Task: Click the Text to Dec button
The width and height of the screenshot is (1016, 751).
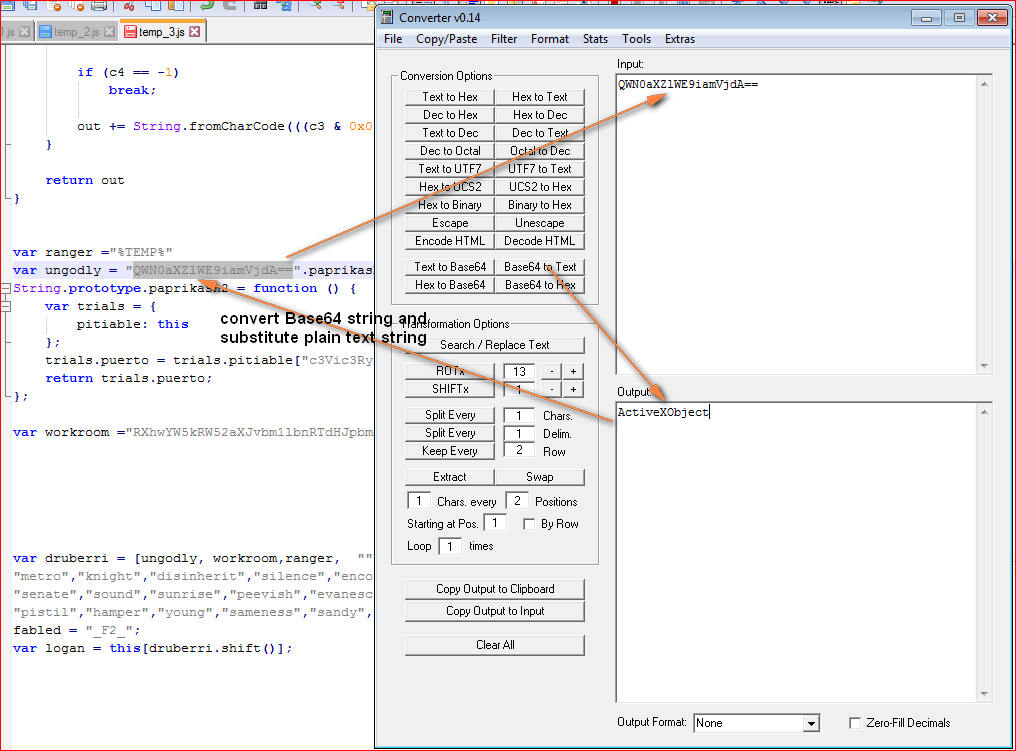Action: 450,133
